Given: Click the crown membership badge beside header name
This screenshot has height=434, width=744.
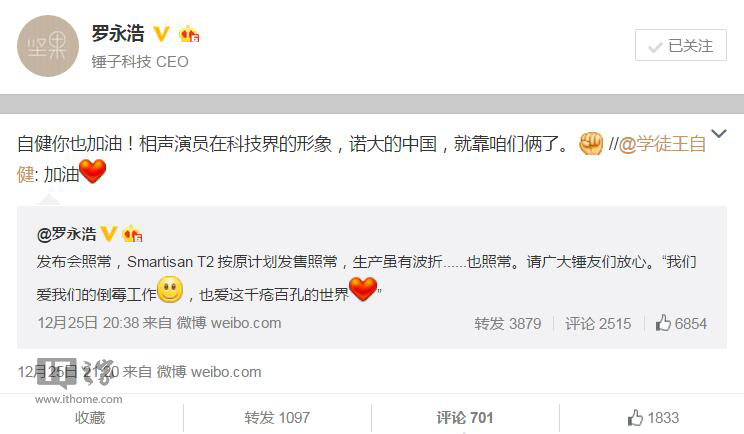Looking at the screenshot, I should click(189, 34).
